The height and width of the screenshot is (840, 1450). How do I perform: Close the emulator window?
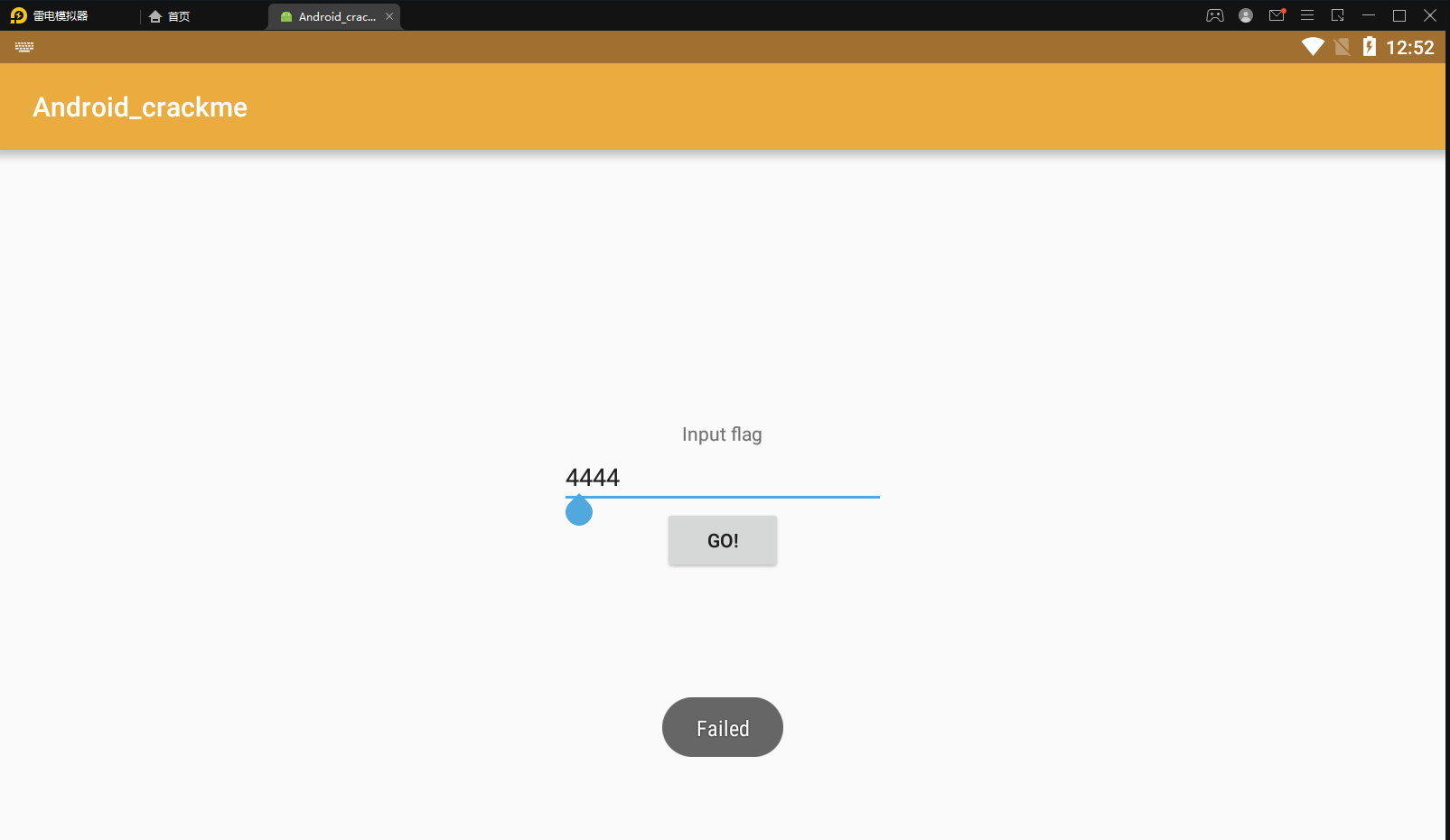click(x=1430, y=15)
